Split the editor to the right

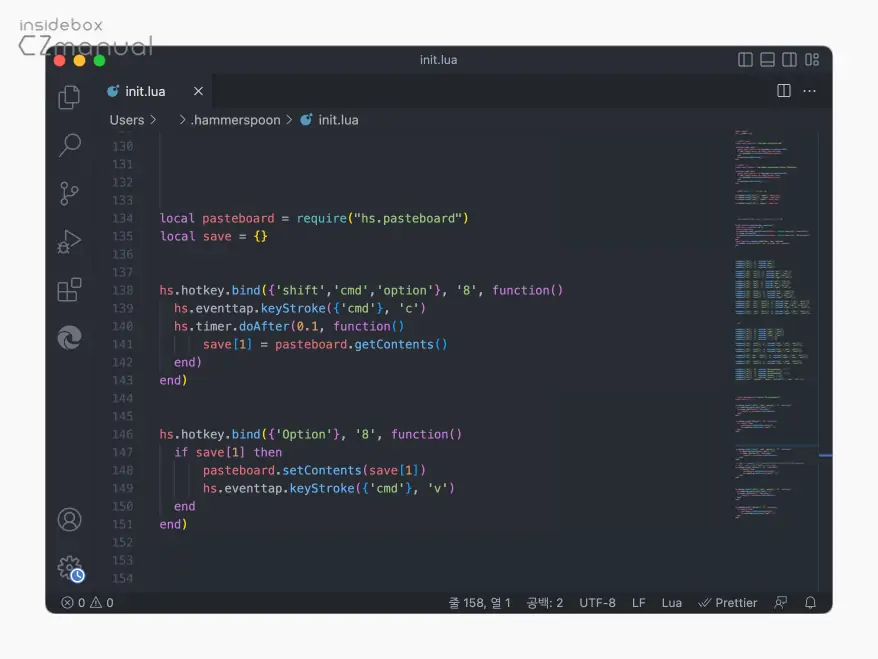tap(784, 91)
